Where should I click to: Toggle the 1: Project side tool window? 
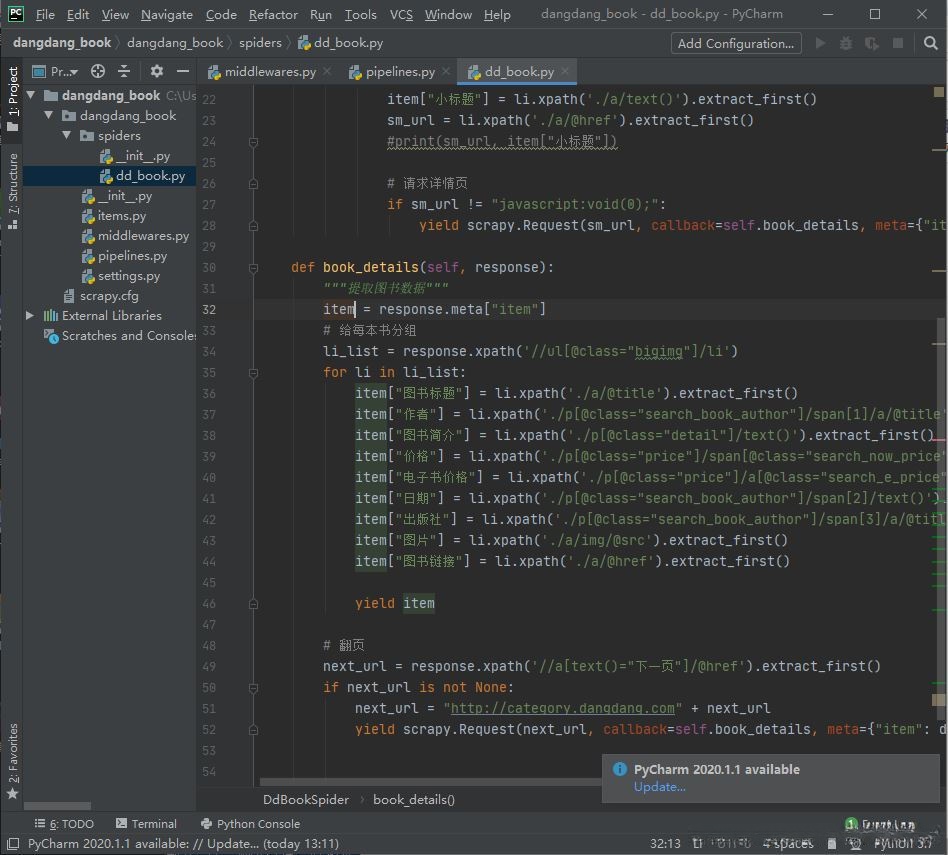tap(13, 100)
